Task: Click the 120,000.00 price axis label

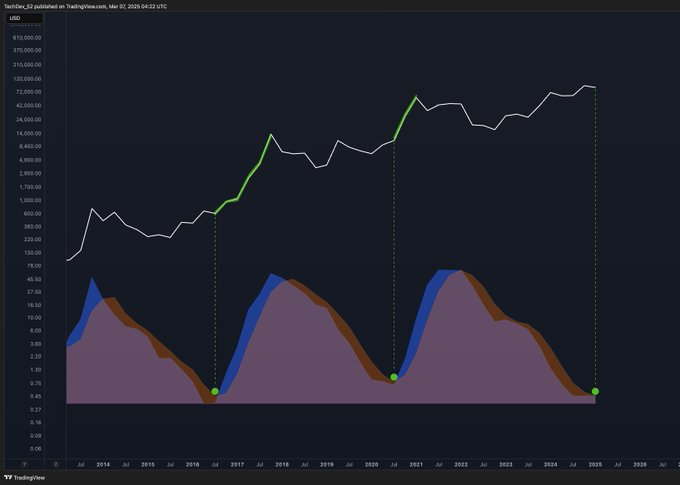Action: pos(29,79)
